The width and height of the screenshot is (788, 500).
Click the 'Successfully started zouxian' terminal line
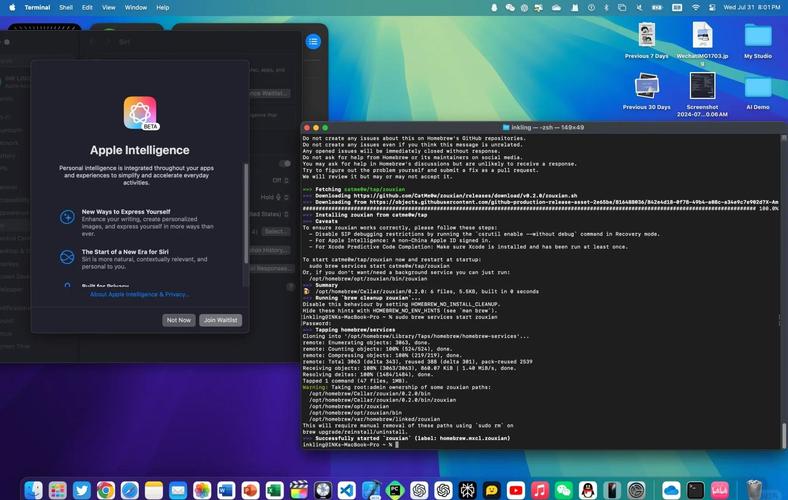tap(406, 438)
